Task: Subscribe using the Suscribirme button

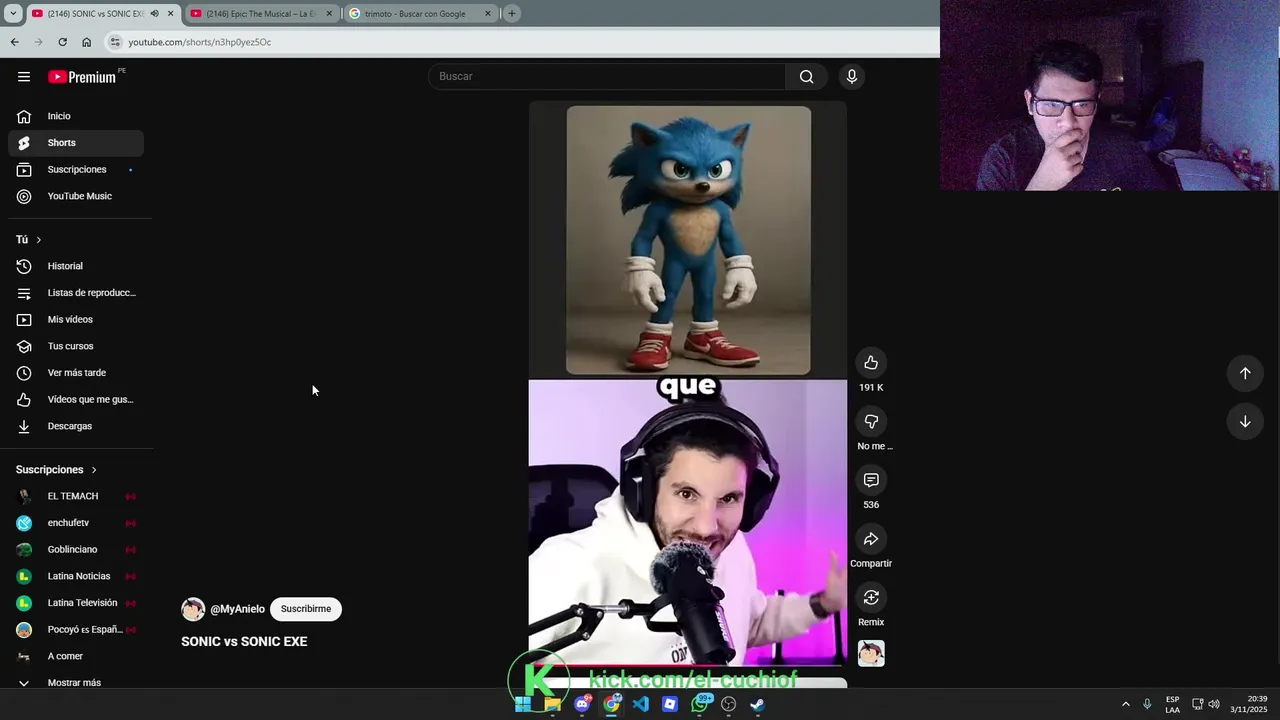Action: 306,609
